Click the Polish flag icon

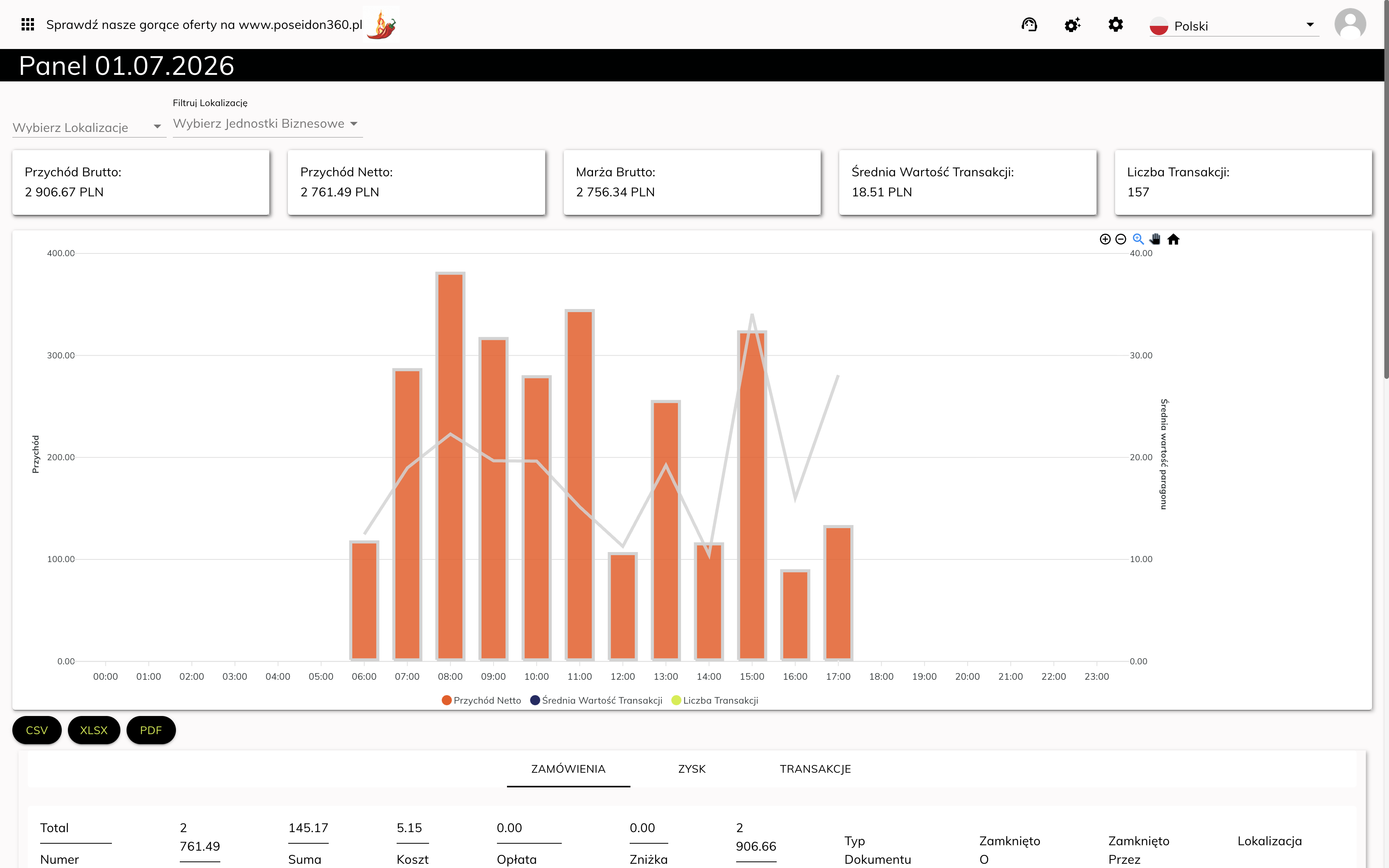(1159, 26)
